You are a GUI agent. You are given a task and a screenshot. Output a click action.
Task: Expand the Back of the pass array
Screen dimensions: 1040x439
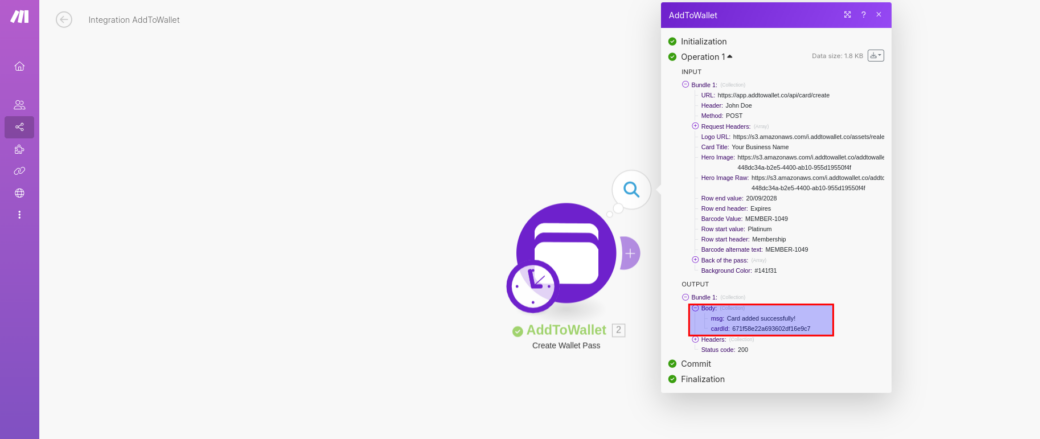click(x=695, y=260)
